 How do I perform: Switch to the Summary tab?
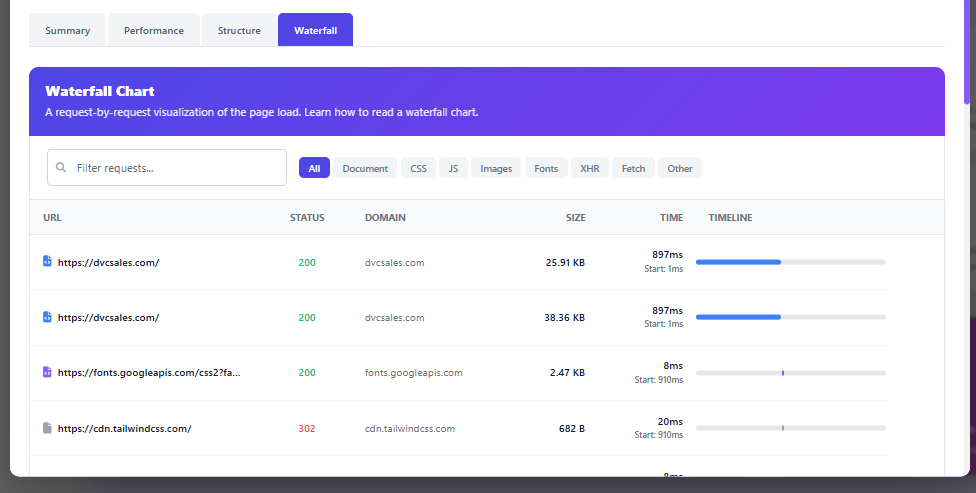[67, 30]
